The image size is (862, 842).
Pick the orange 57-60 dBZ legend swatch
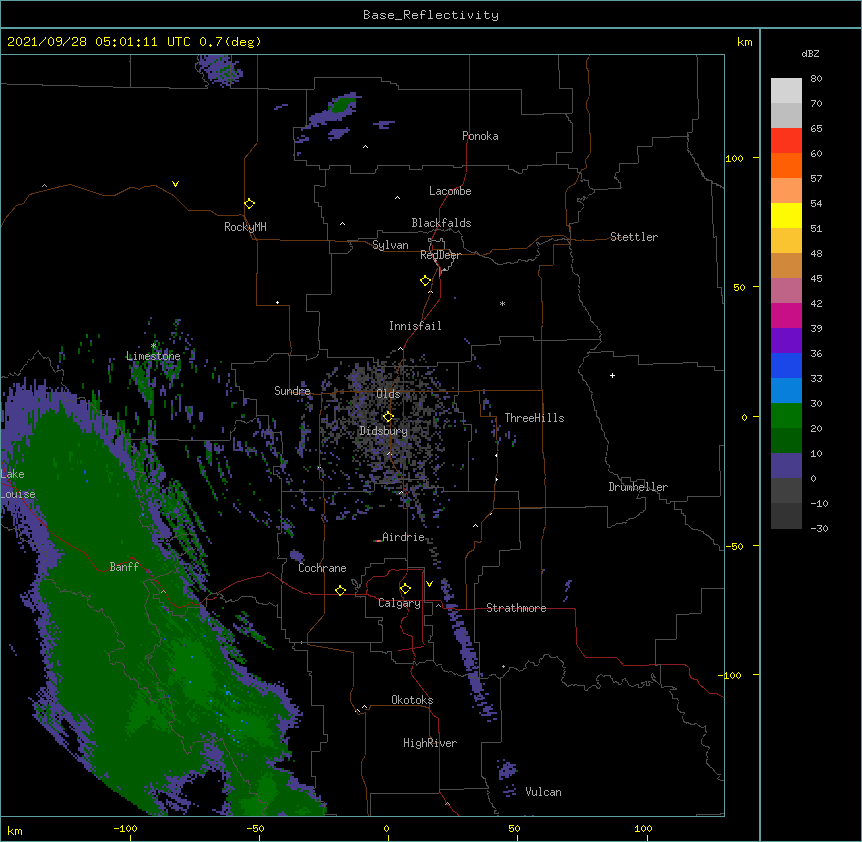(786, 166)
